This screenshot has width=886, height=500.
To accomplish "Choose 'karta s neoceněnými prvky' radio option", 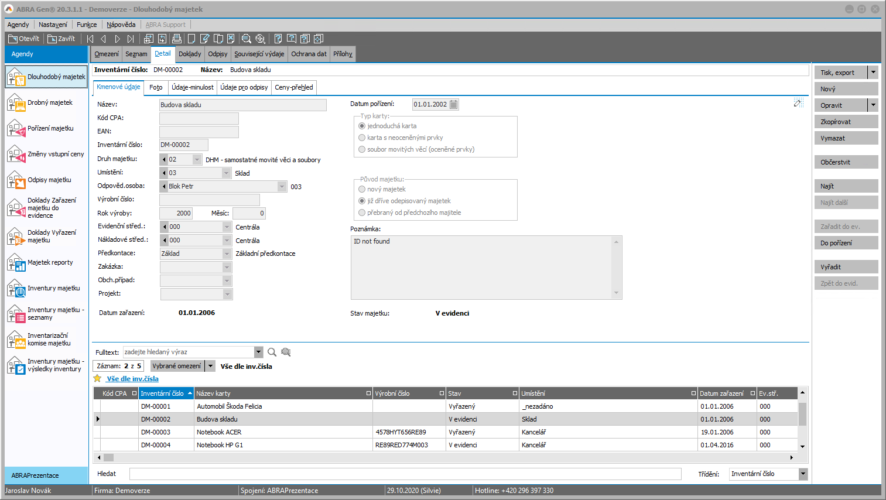I will tap(361, 138).
